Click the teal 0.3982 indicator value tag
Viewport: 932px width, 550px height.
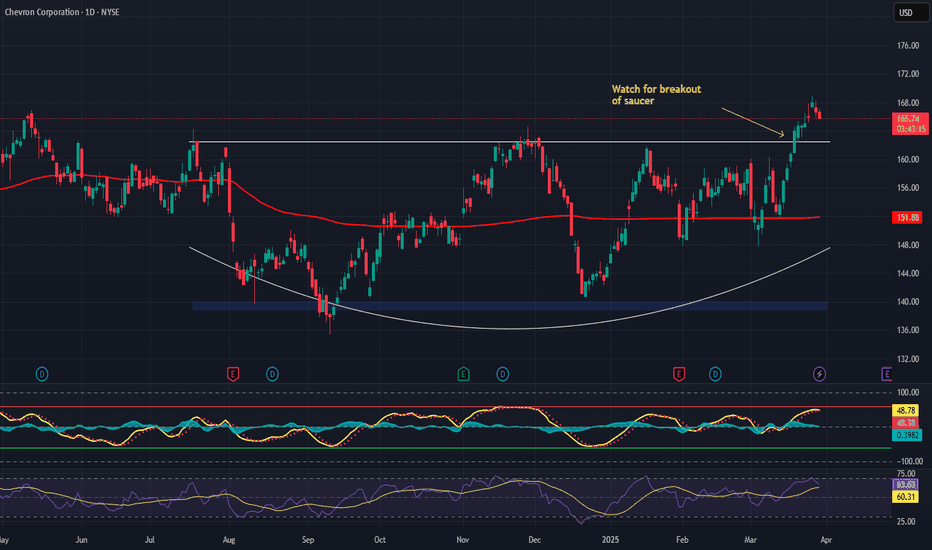(x=907, y=435)
